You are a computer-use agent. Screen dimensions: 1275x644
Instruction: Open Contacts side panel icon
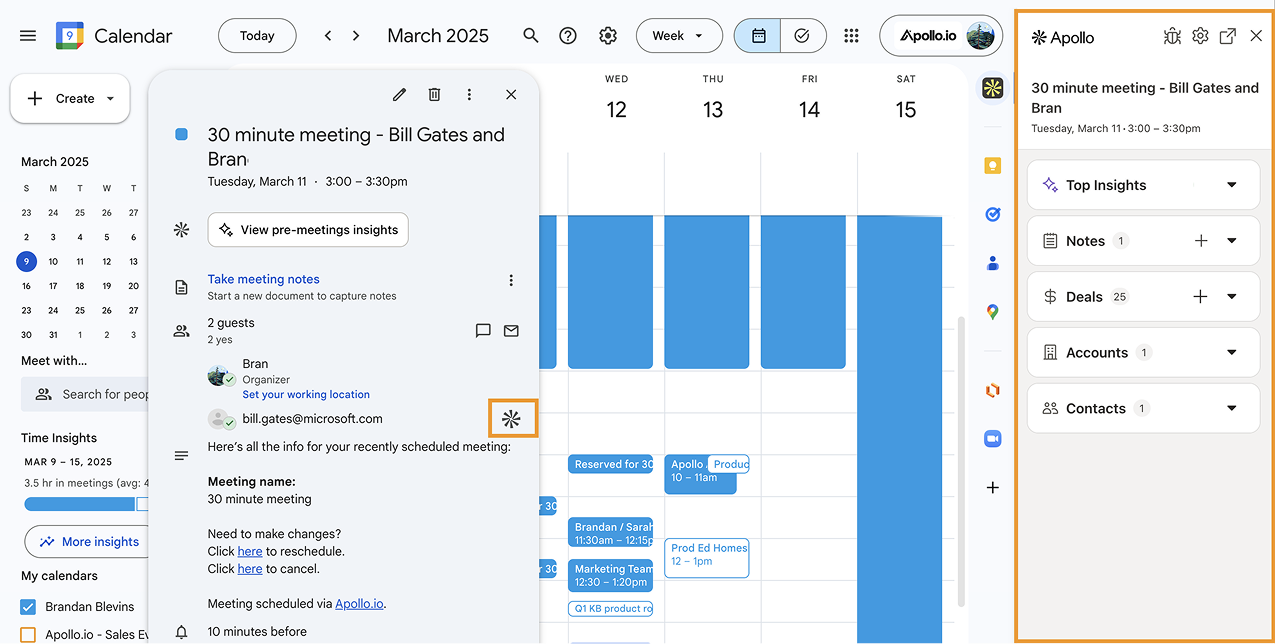(x=992, y=263)
